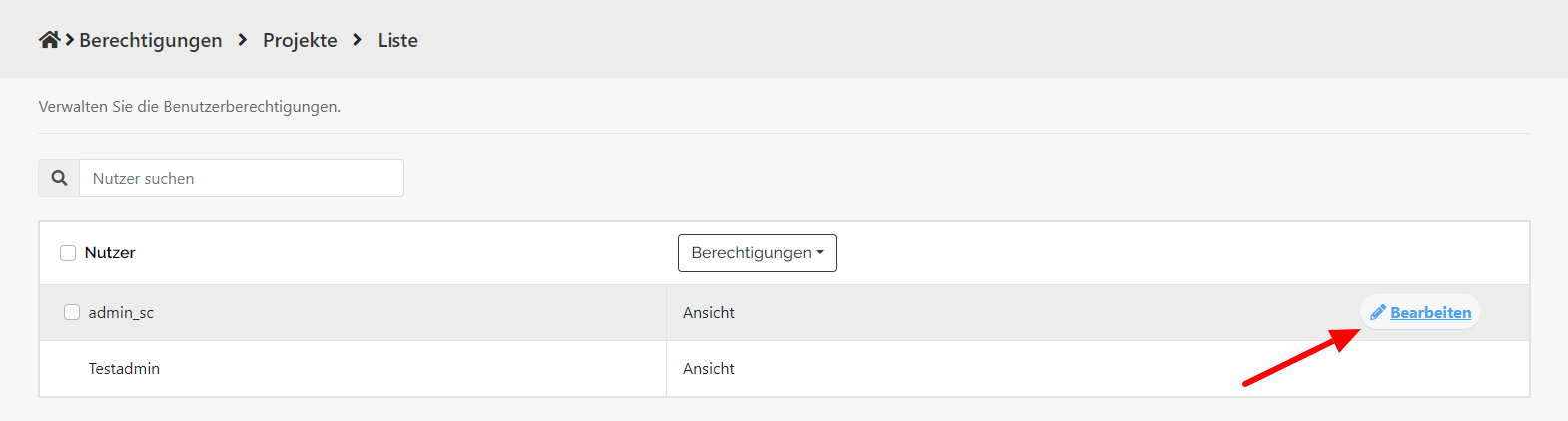
Task: Tick the select-all checkbox next to Nutzer
Action: (68, 253)
